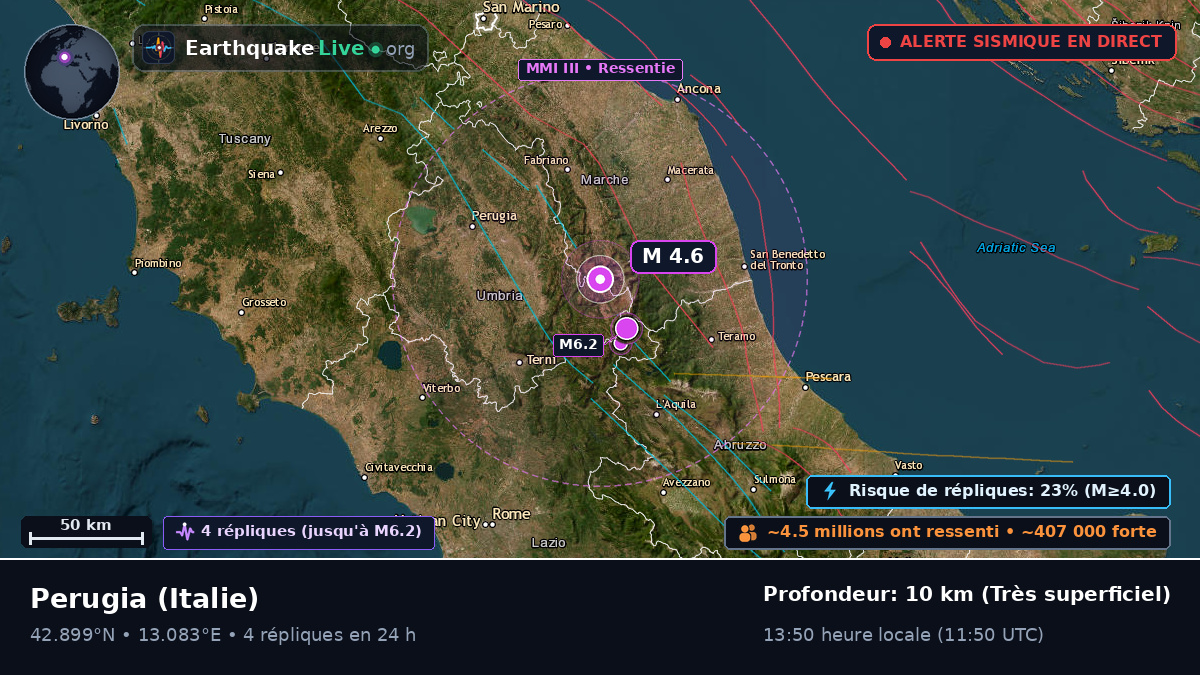1200x675 pixels.
Task: Click the waveform icon beside 4 répliques
Action: pos(185,532)
